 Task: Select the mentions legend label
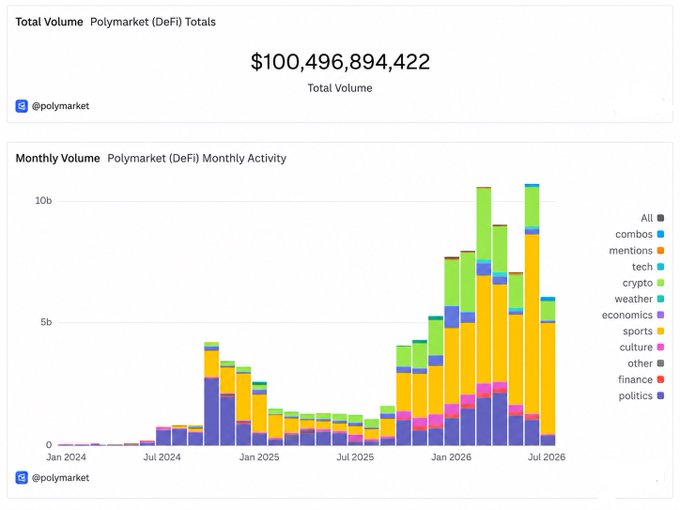(631, 250)
